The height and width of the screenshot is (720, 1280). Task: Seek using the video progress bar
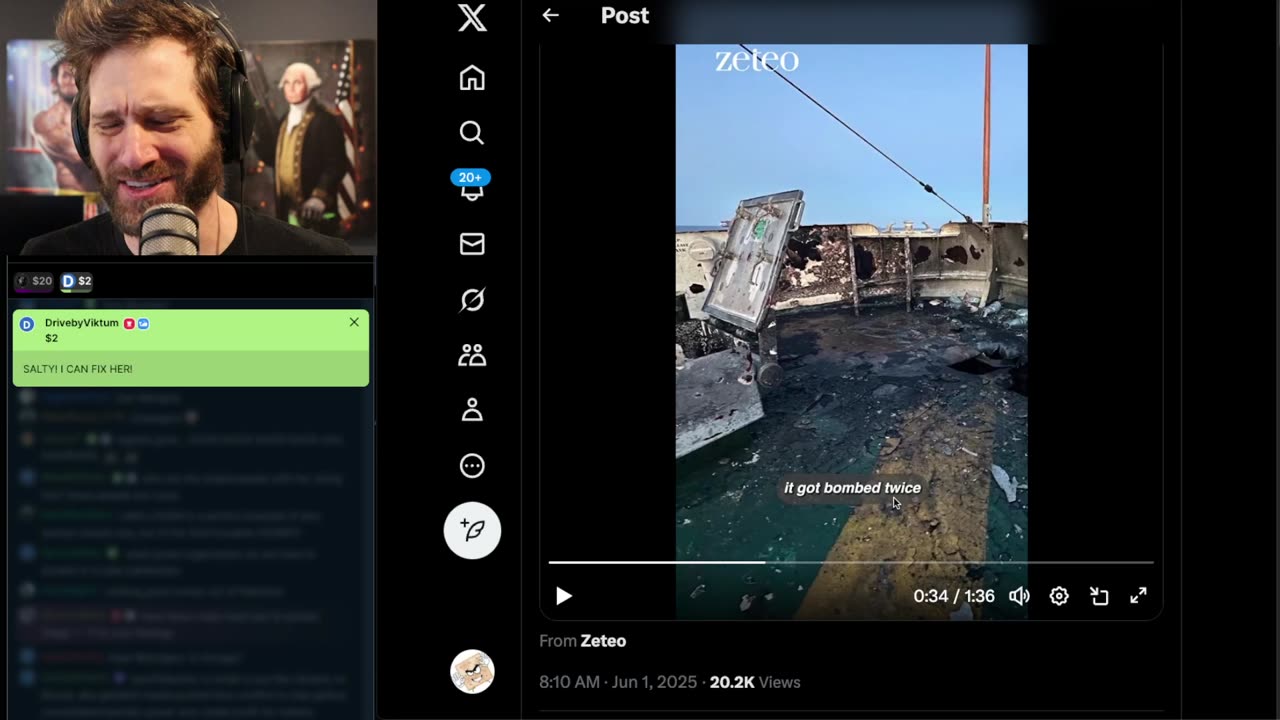[x=851, y=562]
